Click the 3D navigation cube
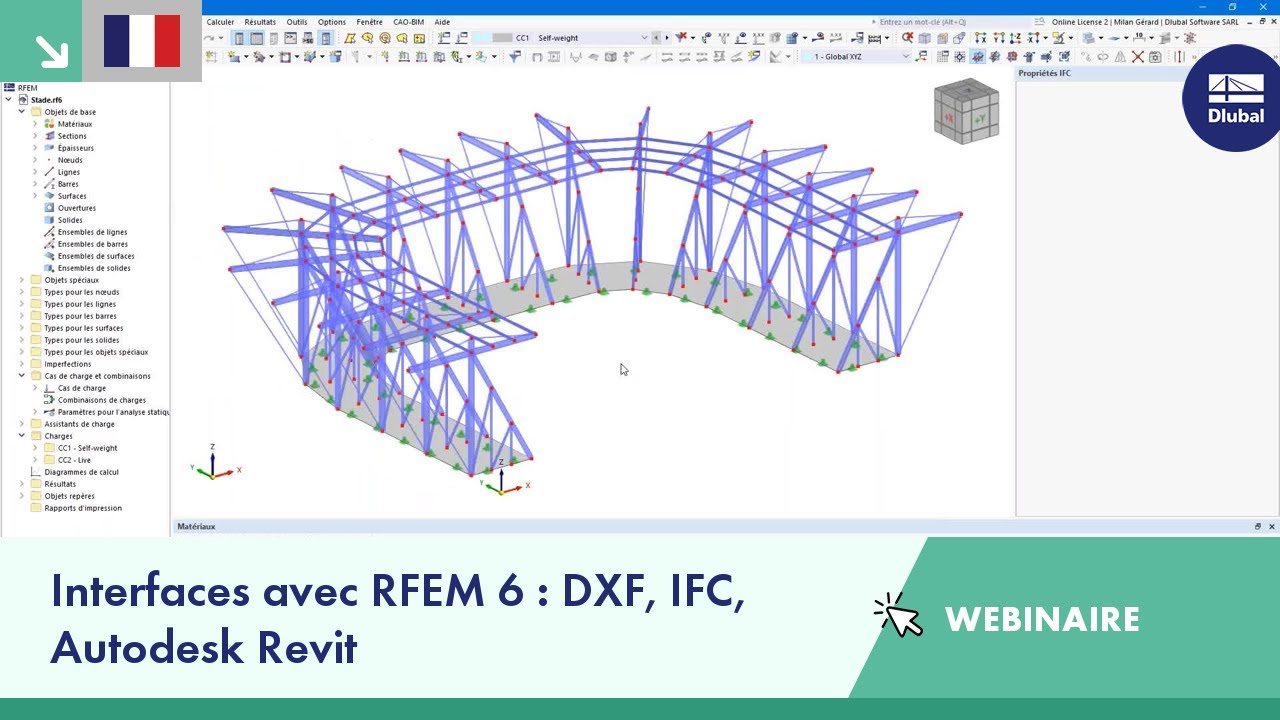Image resolution: width=1280 pixels, height=720 pixels. point(966,111)
